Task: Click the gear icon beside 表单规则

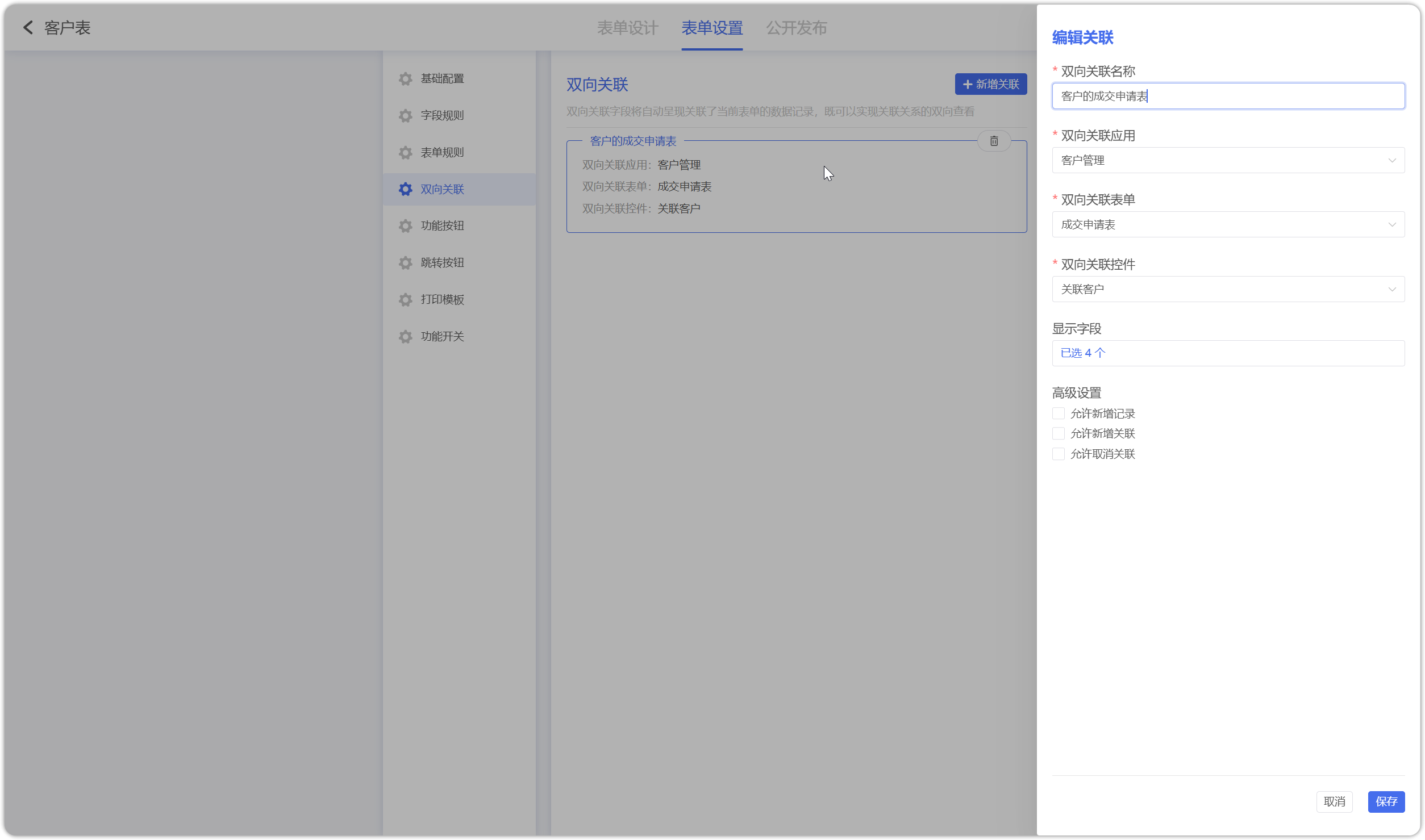Action: point(405,152)
